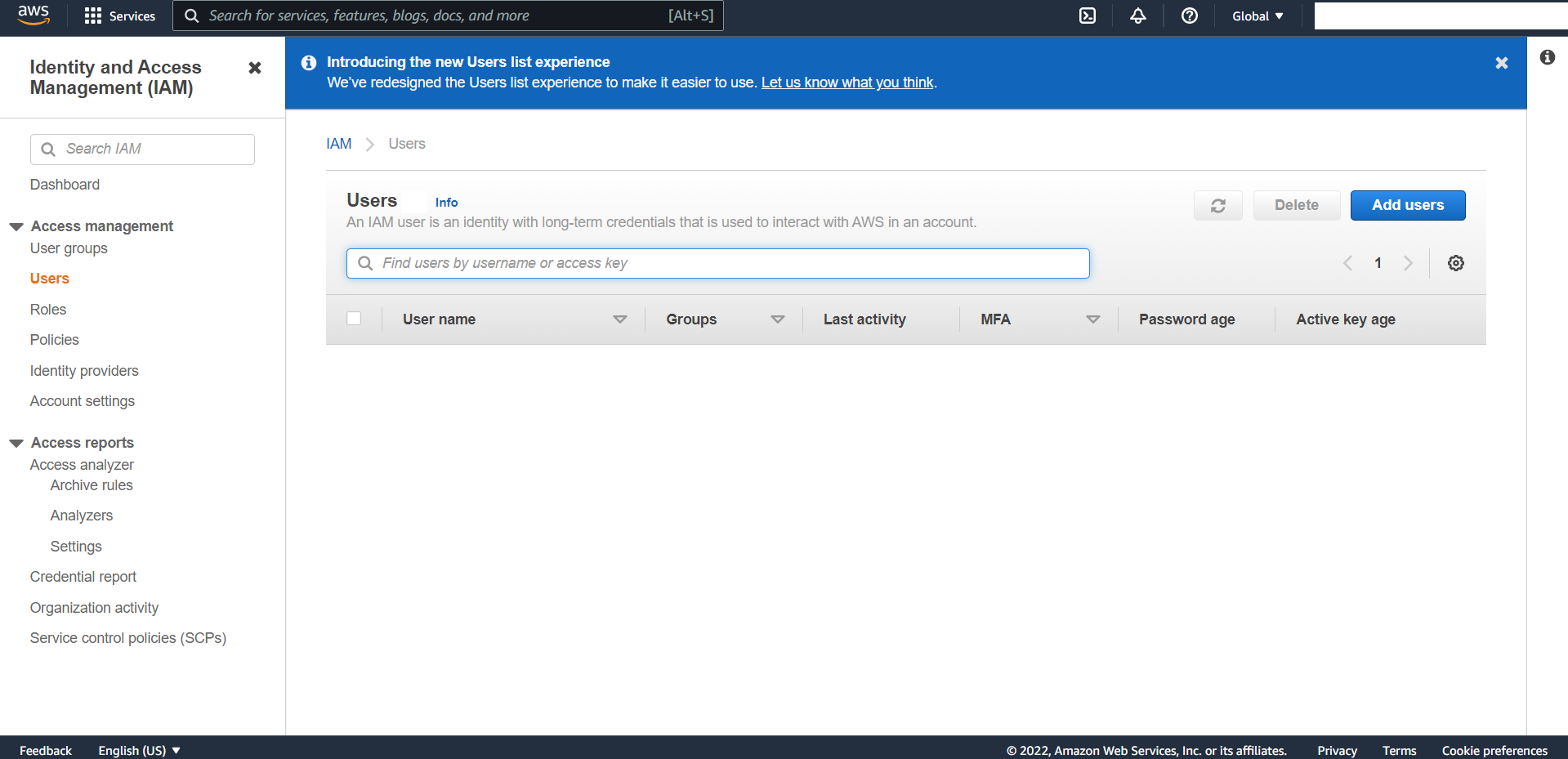Open Roles in the IAM sidebar
Image resolution: width=1568 pixels, height=759 pixels.
click(47, 309)
